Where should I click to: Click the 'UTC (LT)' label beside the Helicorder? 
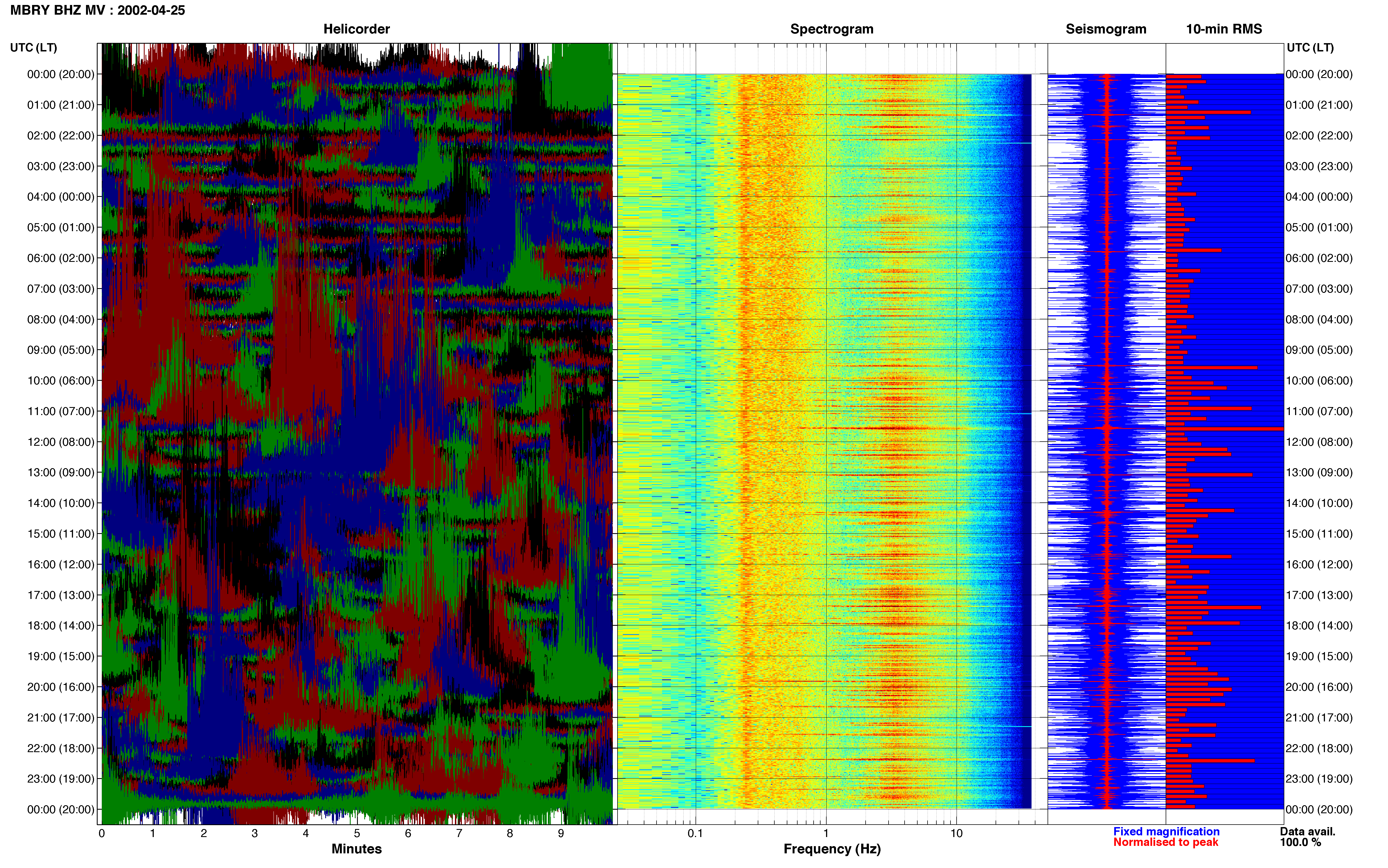click(x=33, y=48)
